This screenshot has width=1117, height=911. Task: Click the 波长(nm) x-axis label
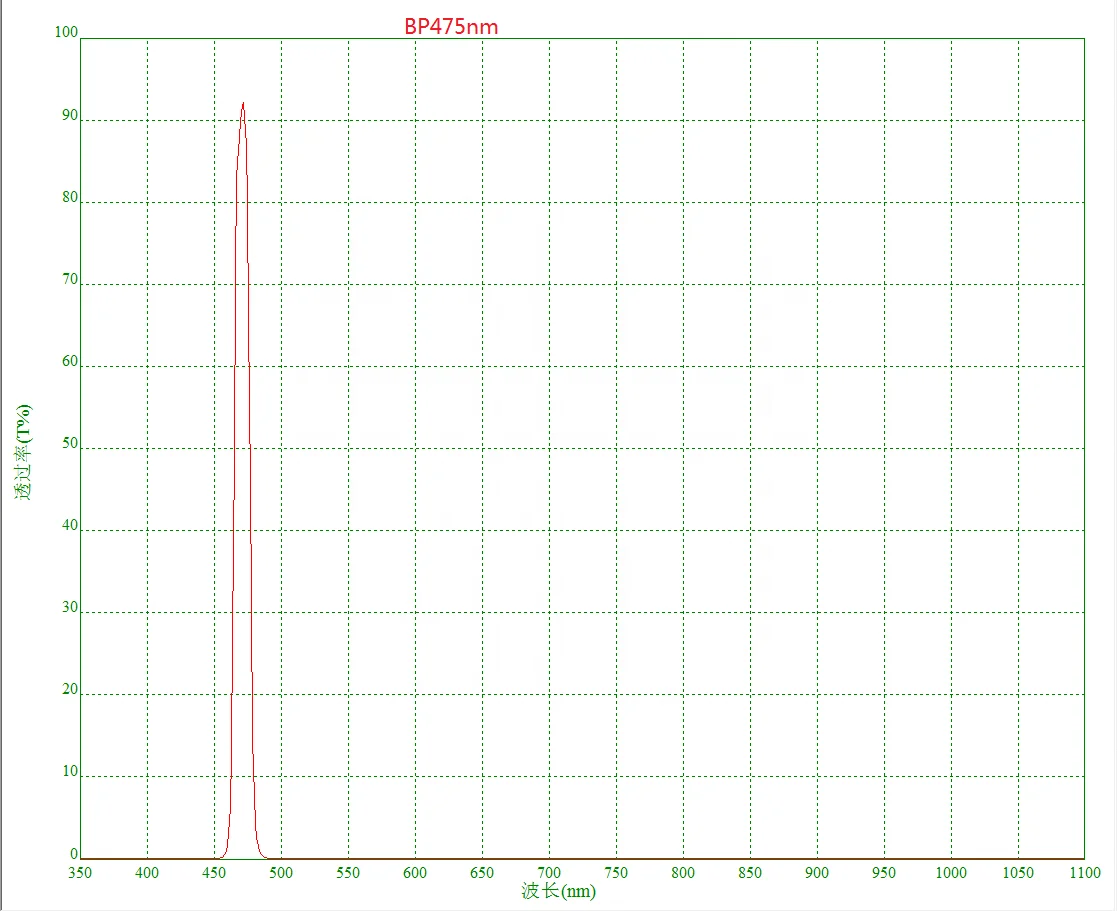(x=560, y=893)
